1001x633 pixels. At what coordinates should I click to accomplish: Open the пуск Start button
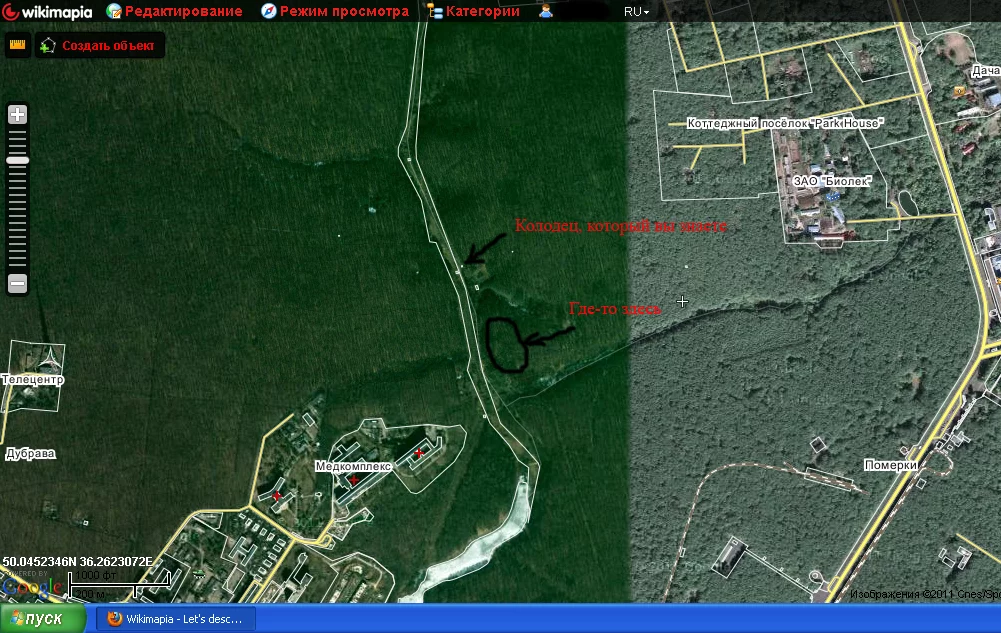[43, 618]
